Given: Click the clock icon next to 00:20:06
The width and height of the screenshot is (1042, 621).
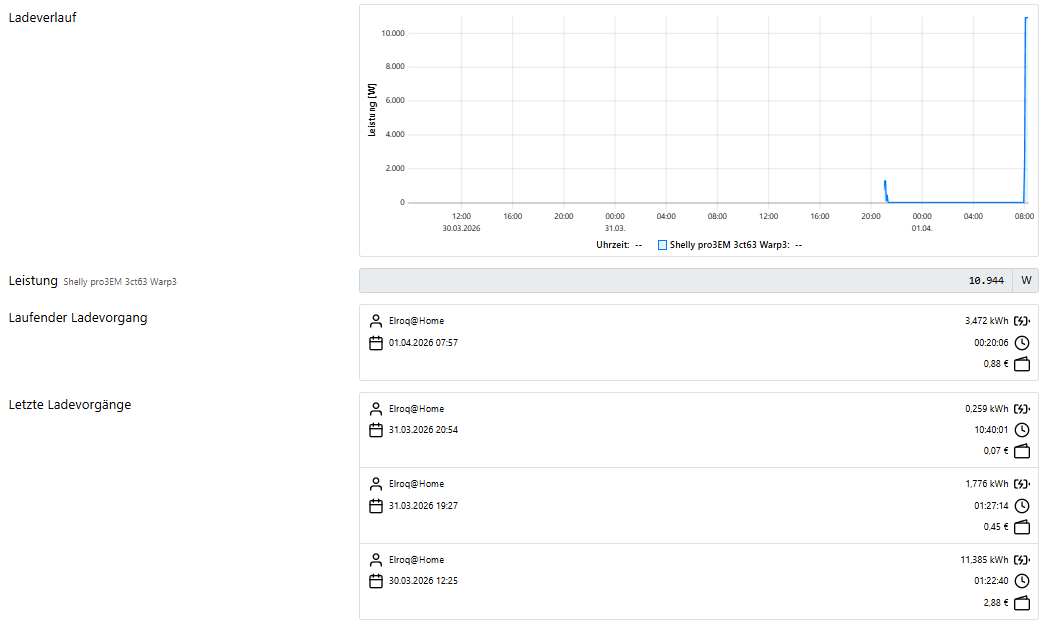Looking at the screenshot, I should point(1021,343).
